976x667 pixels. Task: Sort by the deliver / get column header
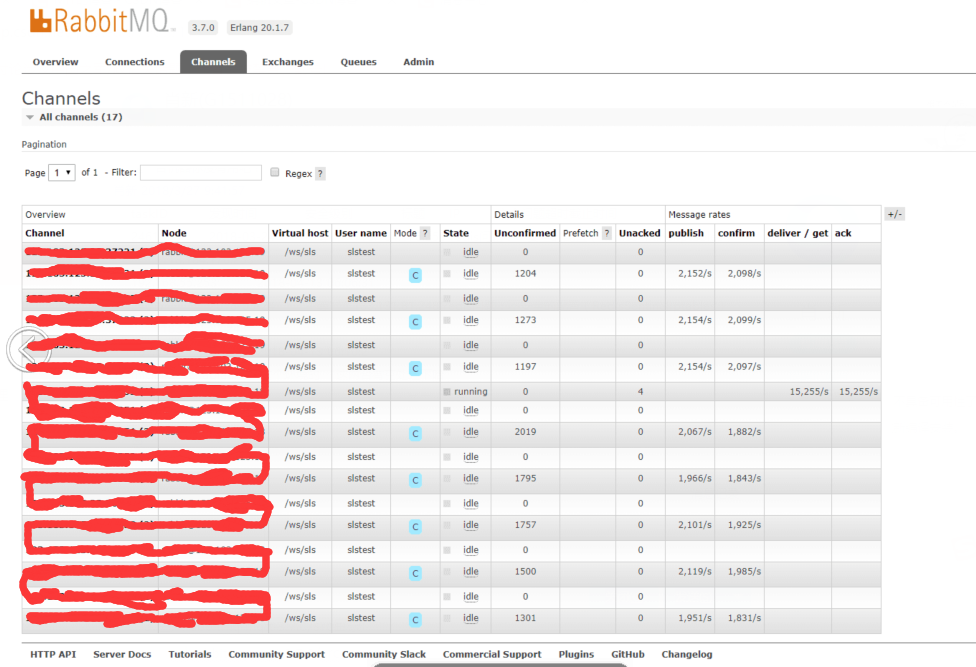point(797,233)
